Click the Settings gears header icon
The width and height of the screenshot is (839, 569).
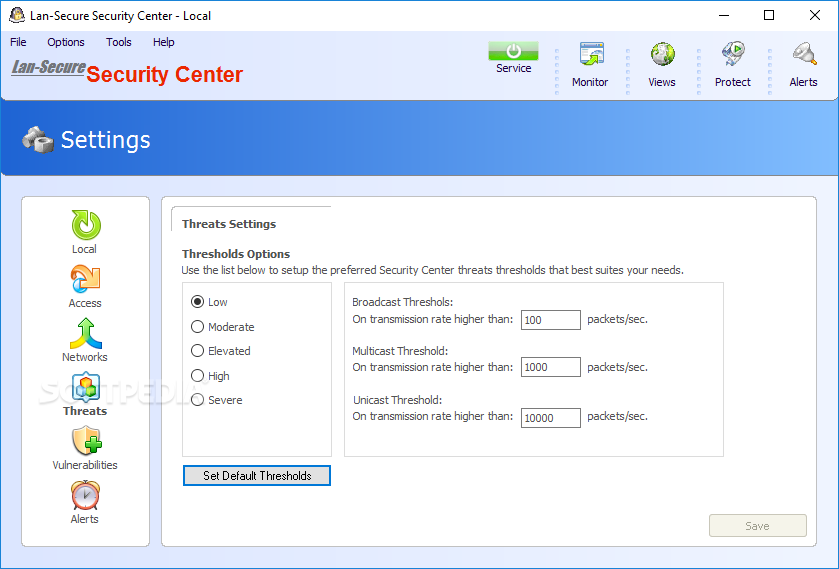click(37, 139)
